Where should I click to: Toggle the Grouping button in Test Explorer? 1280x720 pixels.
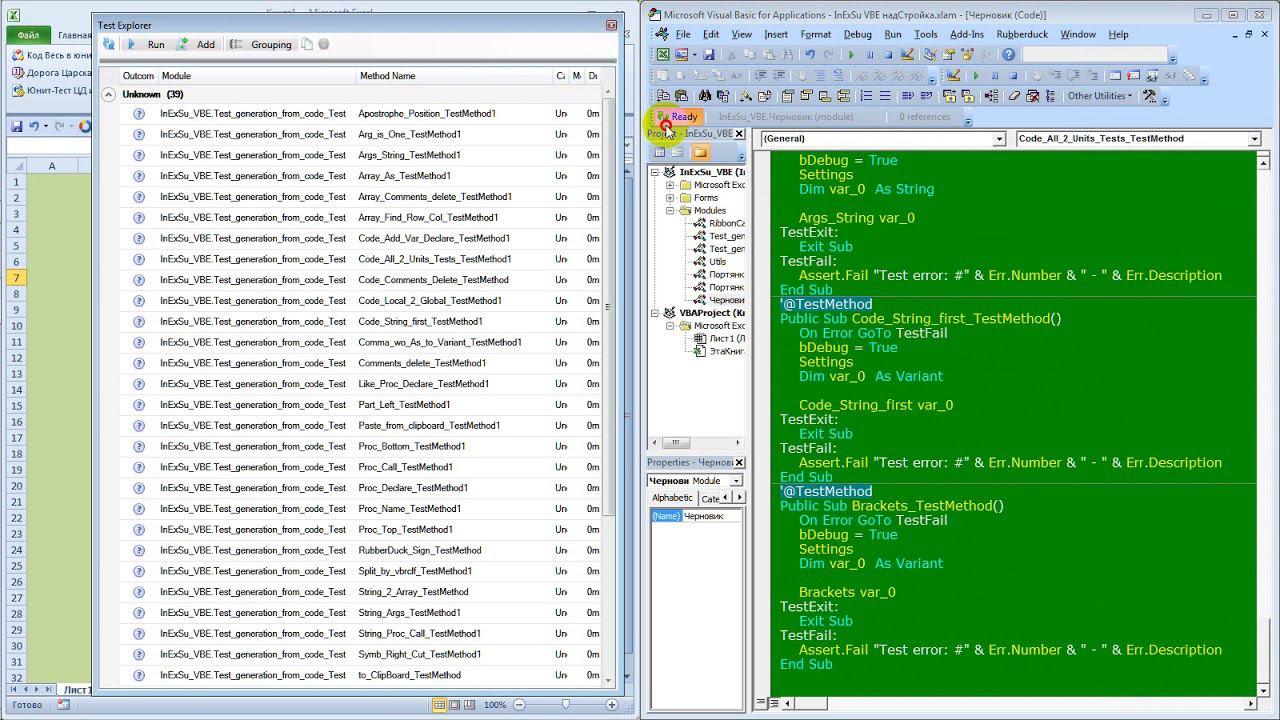point(261,44)
